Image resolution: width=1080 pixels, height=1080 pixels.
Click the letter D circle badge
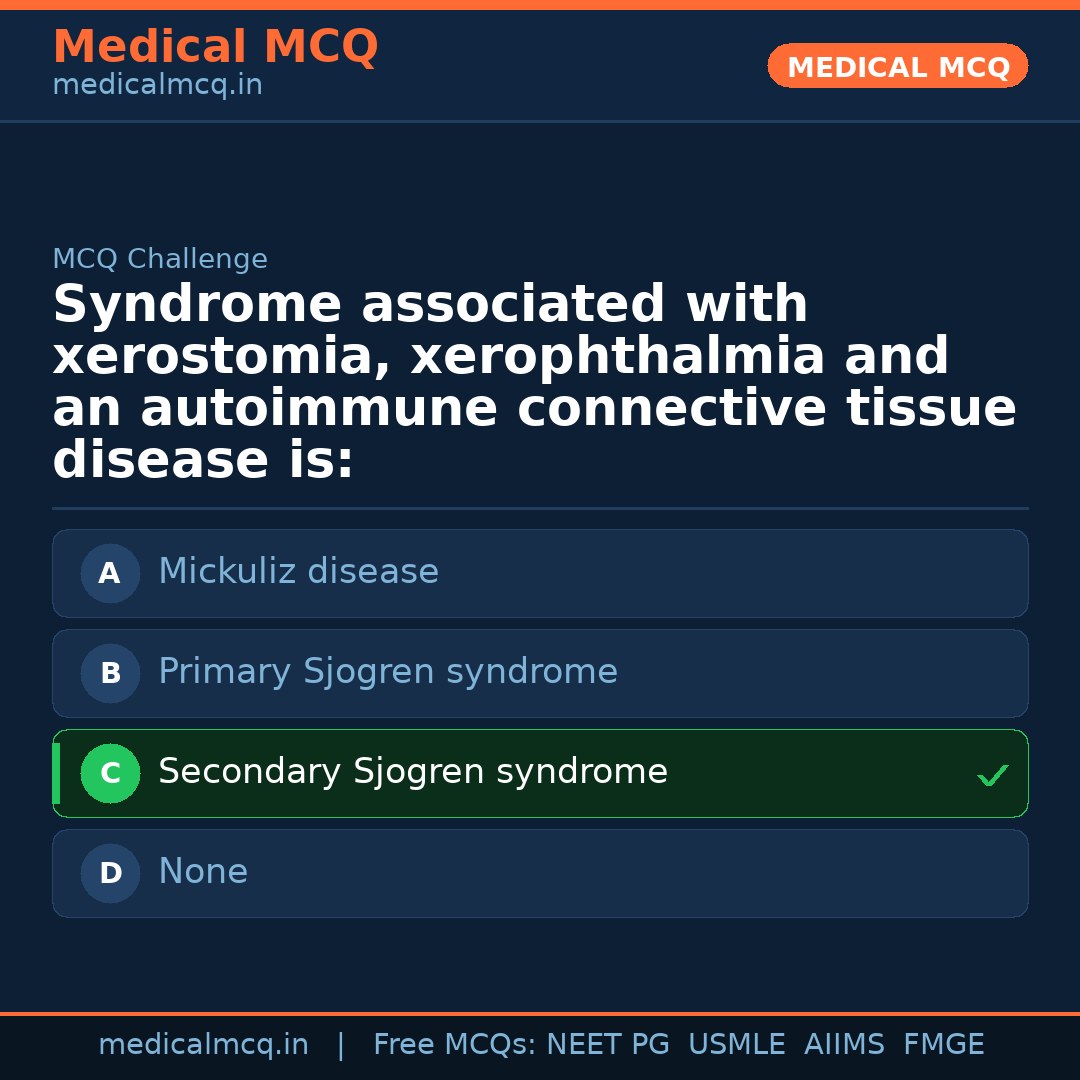[x=110, y=873]
